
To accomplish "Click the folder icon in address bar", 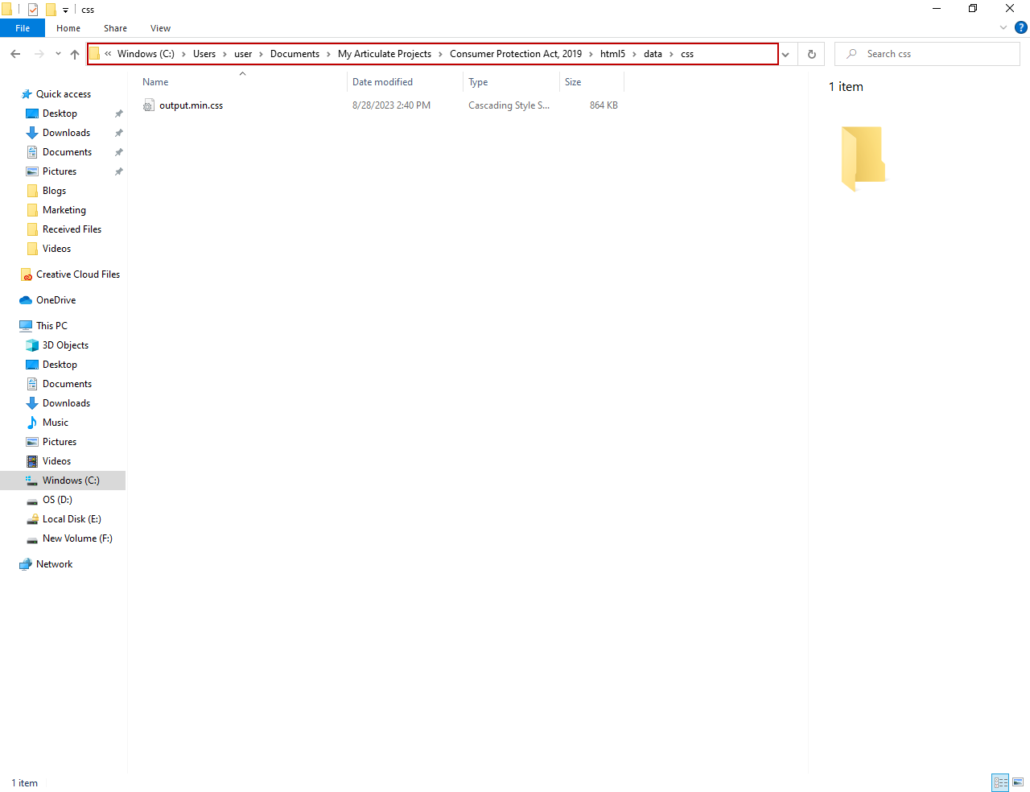I will tap(95, 54).
